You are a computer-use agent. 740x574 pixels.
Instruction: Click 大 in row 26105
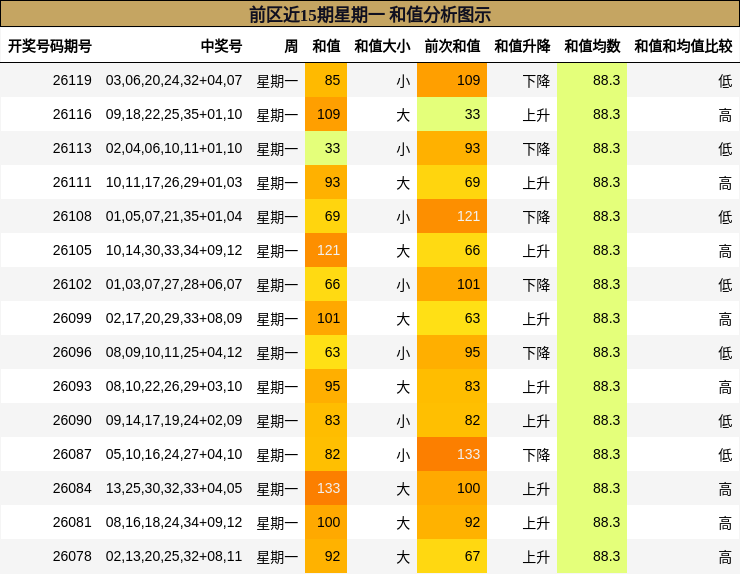(403, 251)
